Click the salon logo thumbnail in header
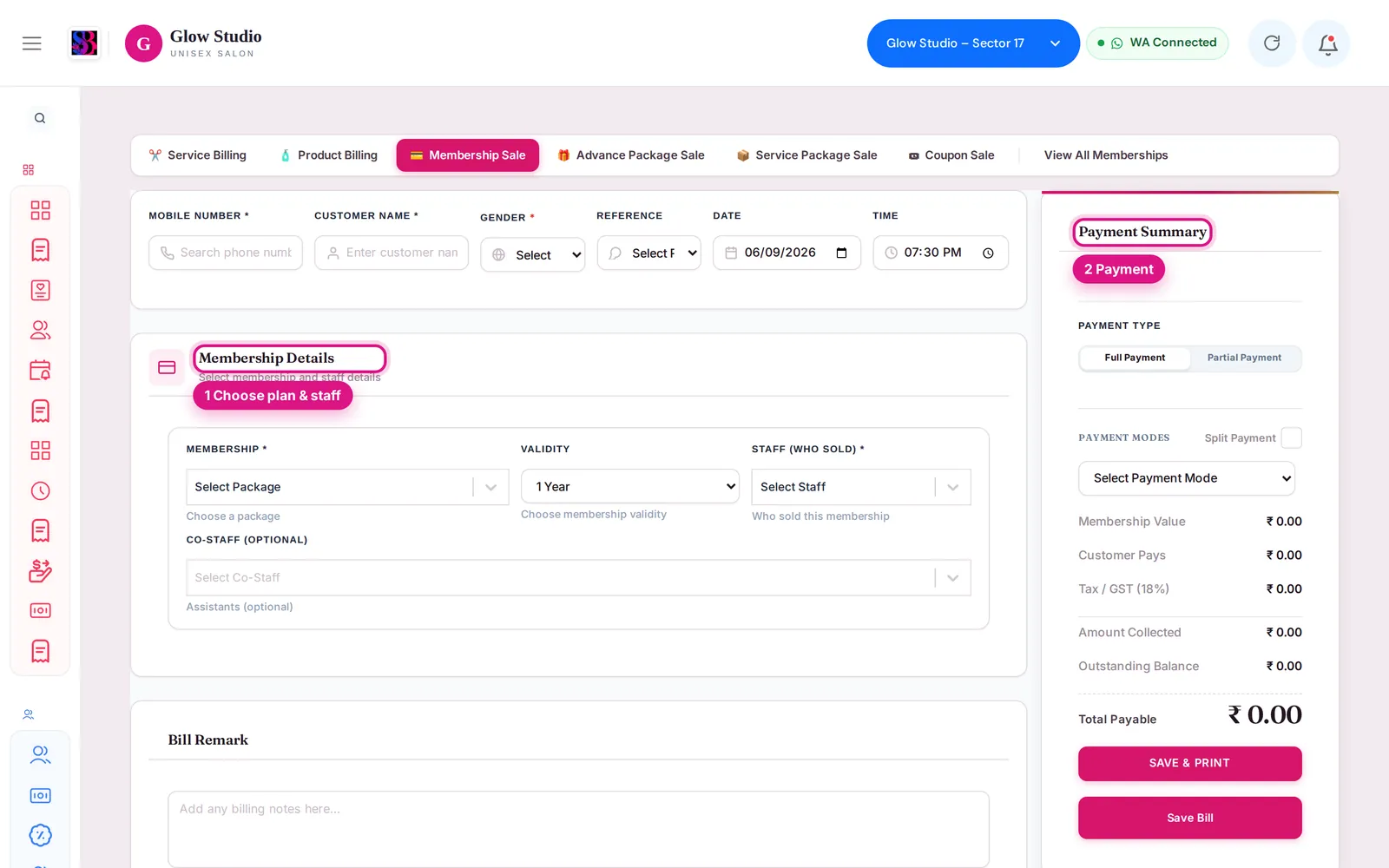The height and width of the screenshot is (868, 1389). pyautogui.click(x=84, y=43)
